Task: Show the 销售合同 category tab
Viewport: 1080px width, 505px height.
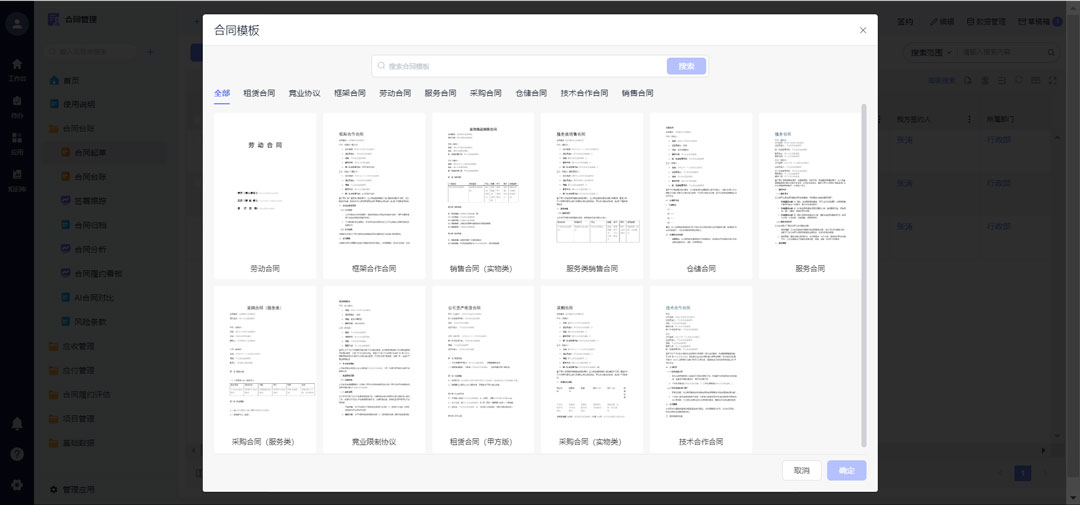Action: pos(637,93)
